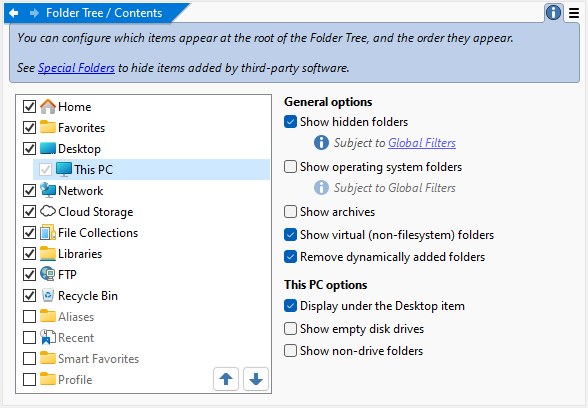588x408 pixels.
Task: Click the back arrow in header
Action: pyautogui.click(x=14, y=13)
